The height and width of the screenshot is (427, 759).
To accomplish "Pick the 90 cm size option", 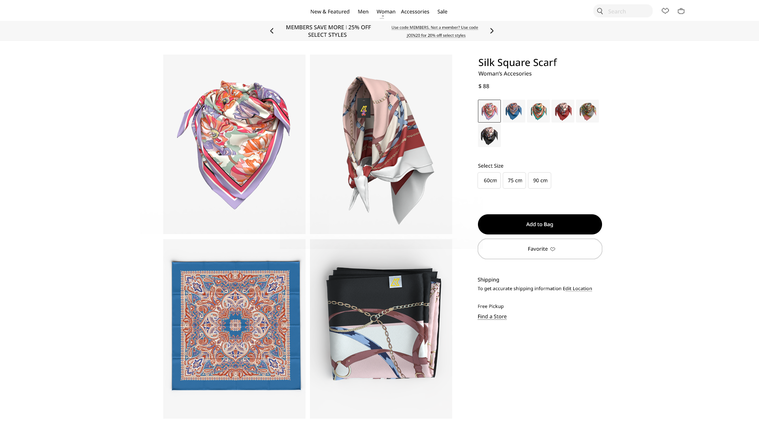I will [x=540, y=180].
